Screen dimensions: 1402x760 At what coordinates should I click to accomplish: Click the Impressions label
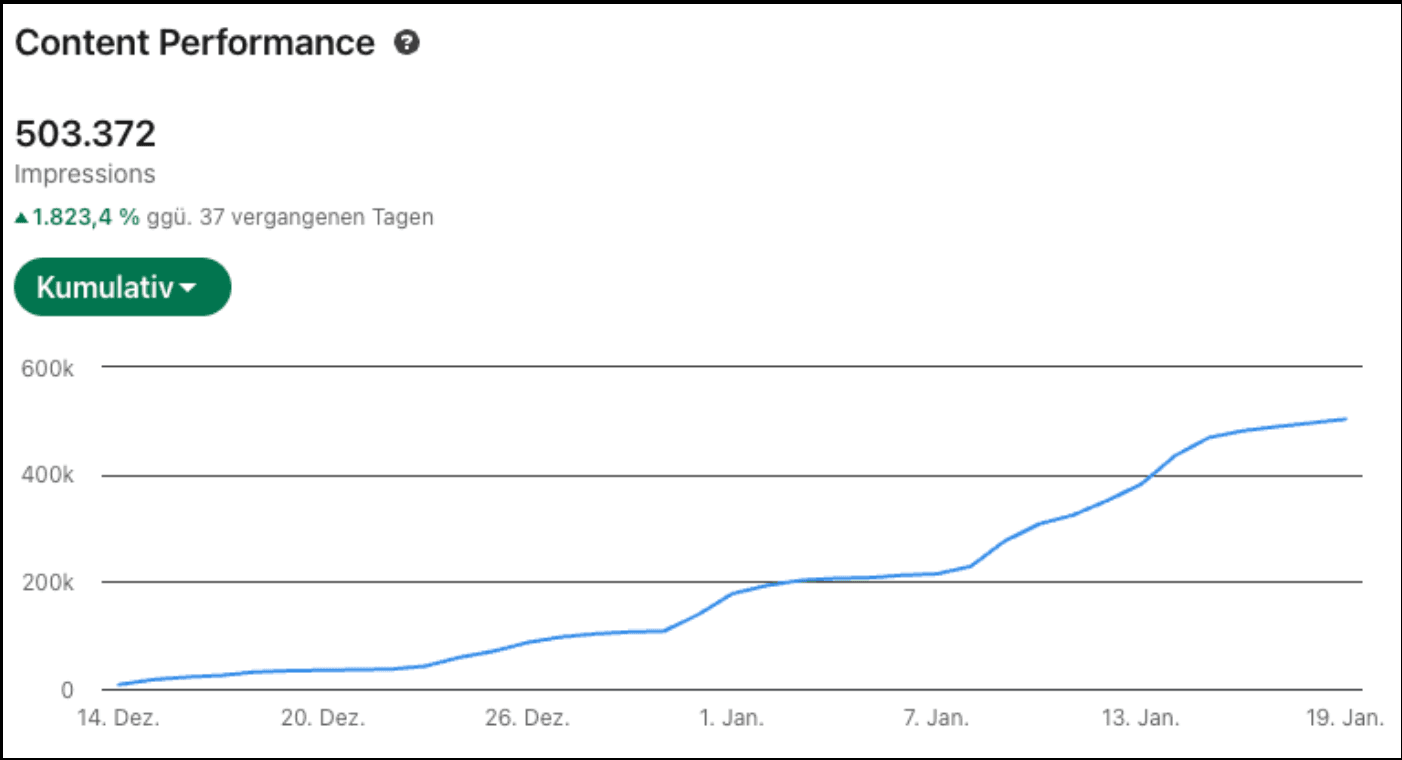pos(85,174)
